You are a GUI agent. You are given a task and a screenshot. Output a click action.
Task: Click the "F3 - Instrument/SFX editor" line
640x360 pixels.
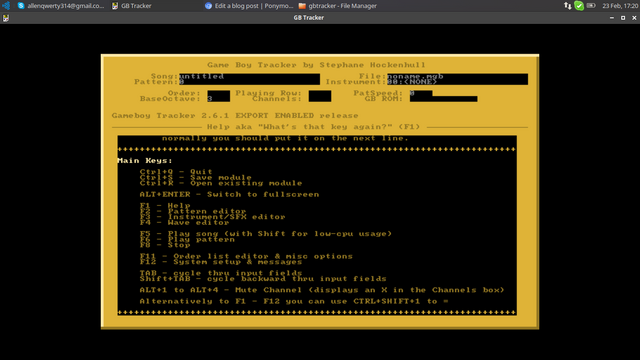coord(212,217)
